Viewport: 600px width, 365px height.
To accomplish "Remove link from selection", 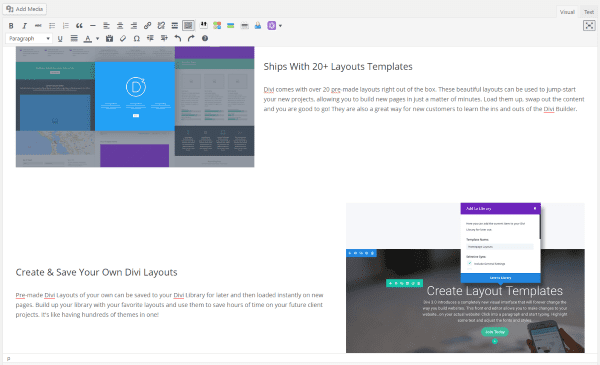I will click(x=161, y=26).
